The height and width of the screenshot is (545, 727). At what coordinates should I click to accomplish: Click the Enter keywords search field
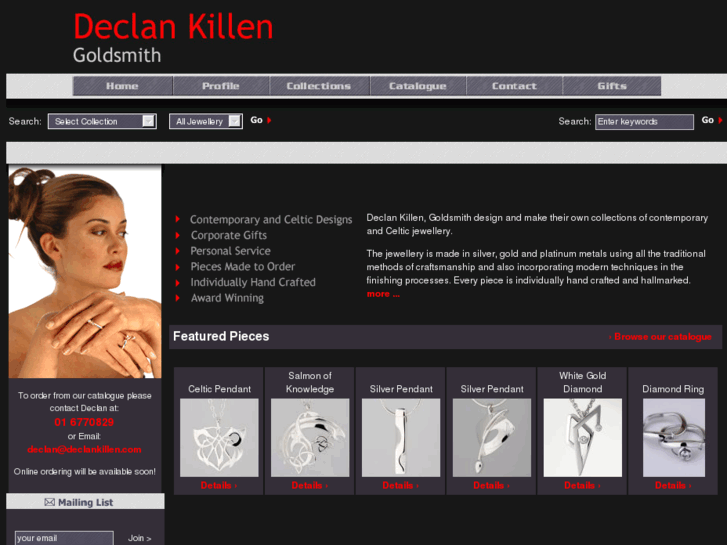(x=644, y=122)
